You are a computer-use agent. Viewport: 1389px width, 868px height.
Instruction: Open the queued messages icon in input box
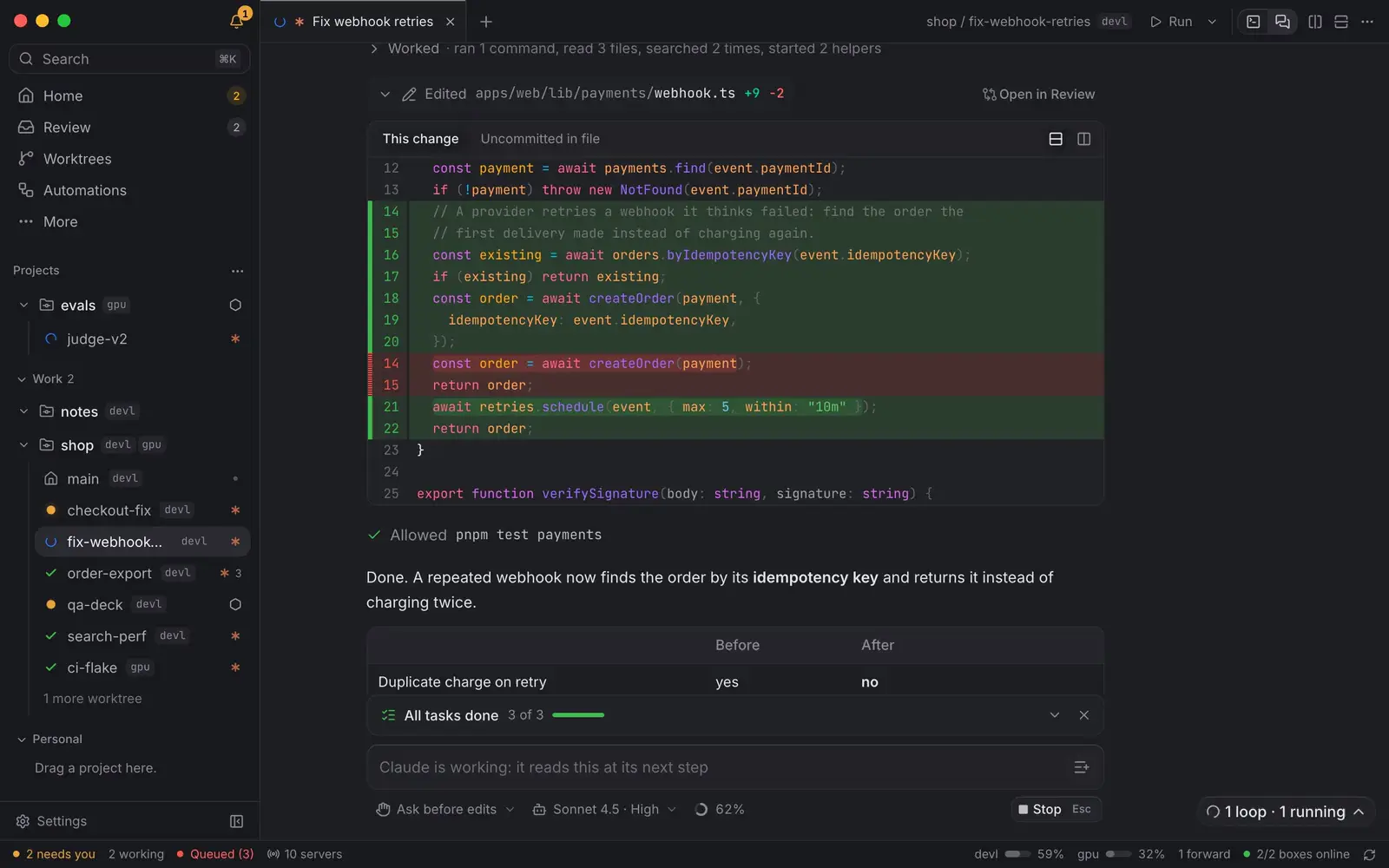click(1081, 767)
